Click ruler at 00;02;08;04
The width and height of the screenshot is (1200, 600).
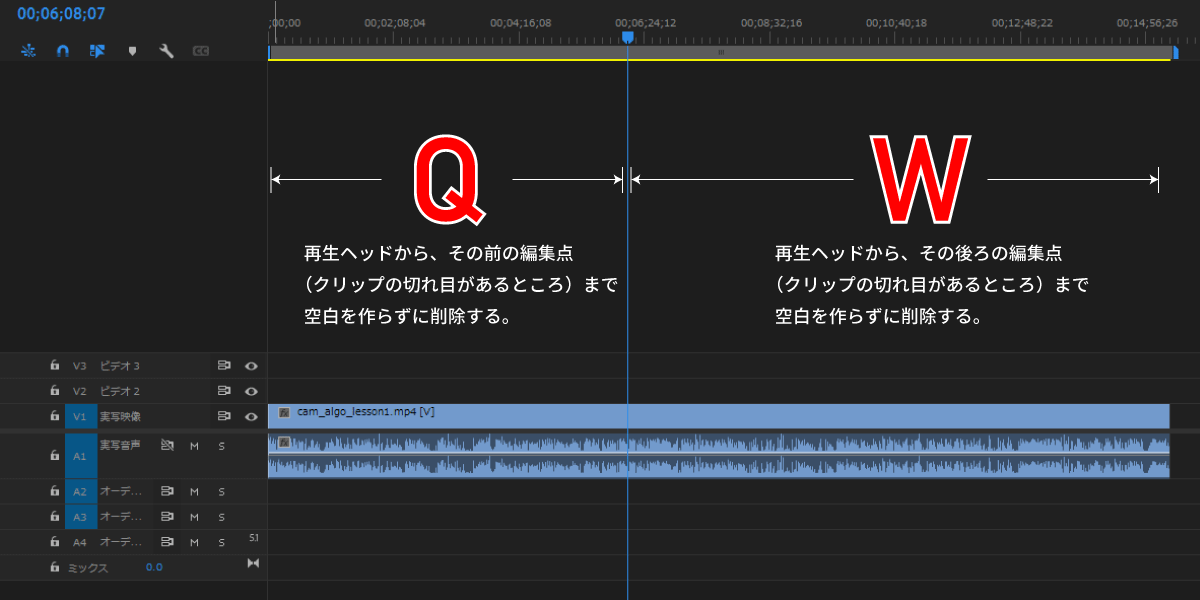pyautogui.click(x=394, y=22)
